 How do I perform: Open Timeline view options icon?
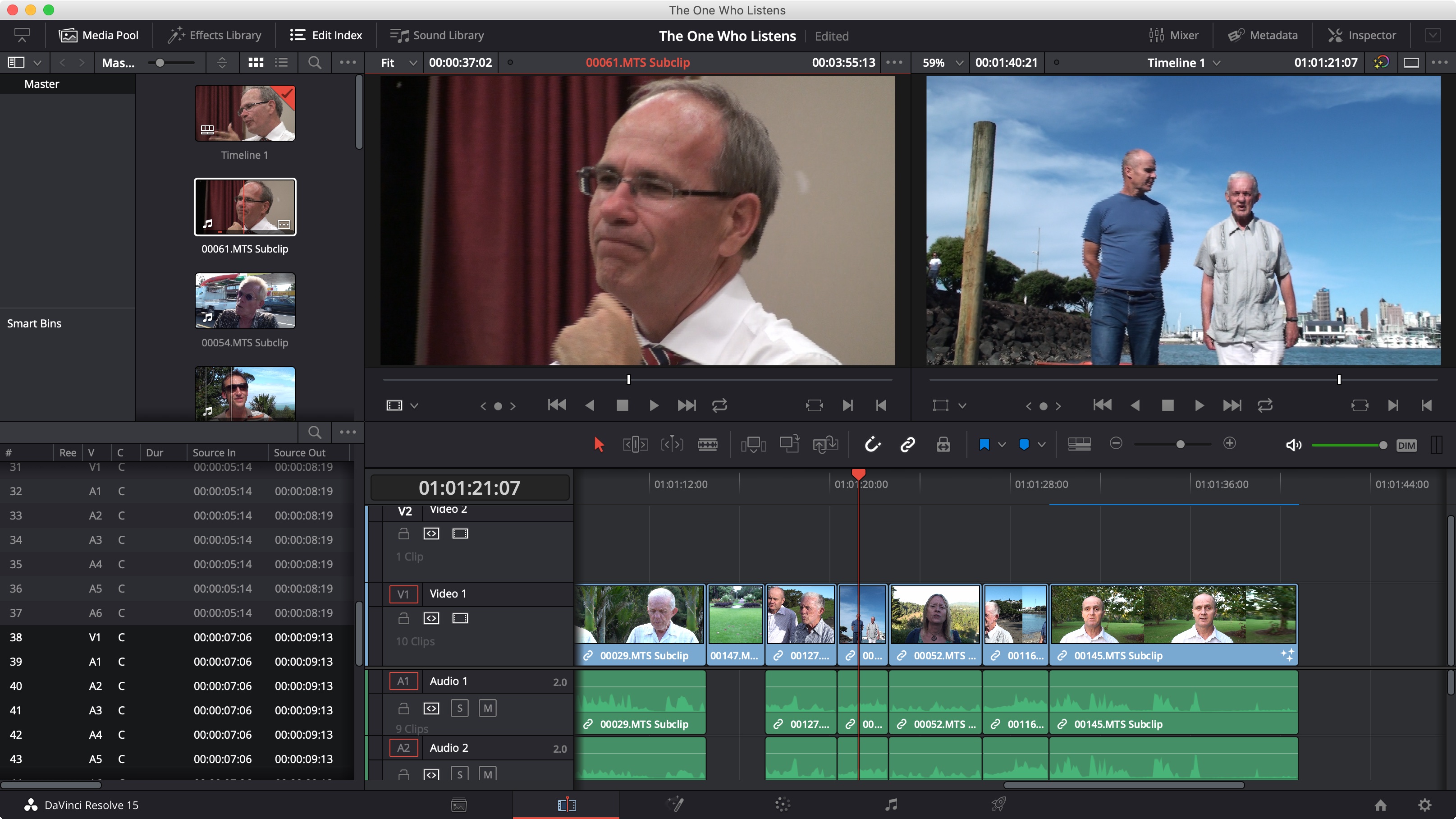coord(1079,445)
